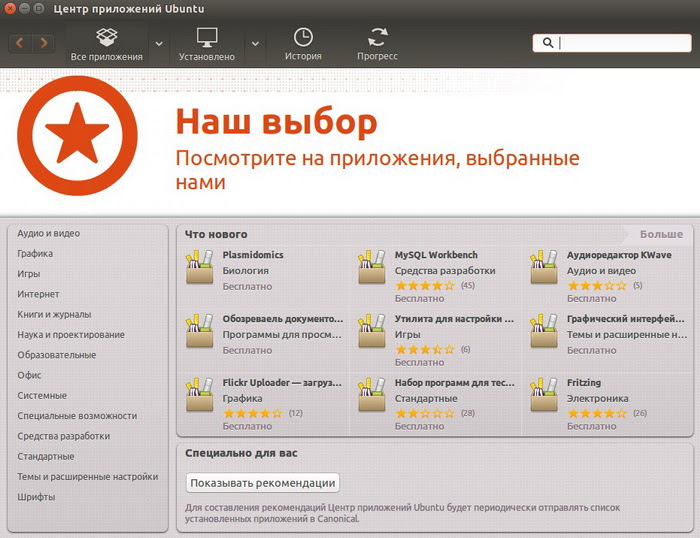Open the Installed monitor icon

pyautogui.click(x=207, y=37)
